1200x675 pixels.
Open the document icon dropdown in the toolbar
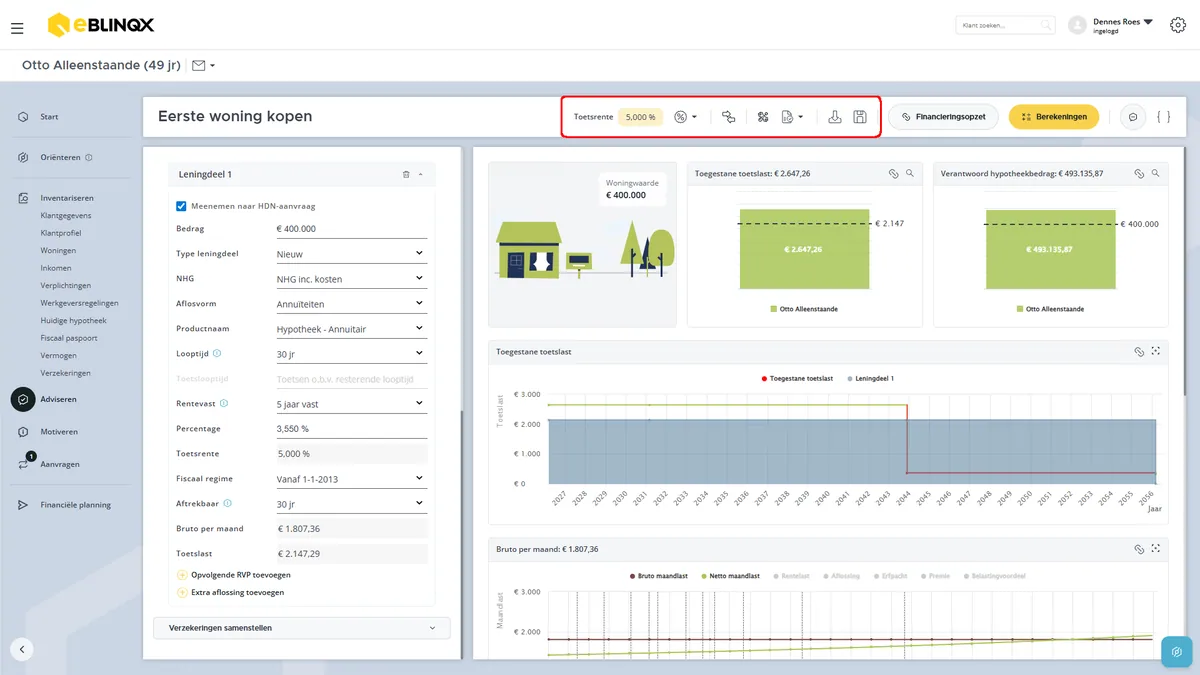click(x=792, y=117)
